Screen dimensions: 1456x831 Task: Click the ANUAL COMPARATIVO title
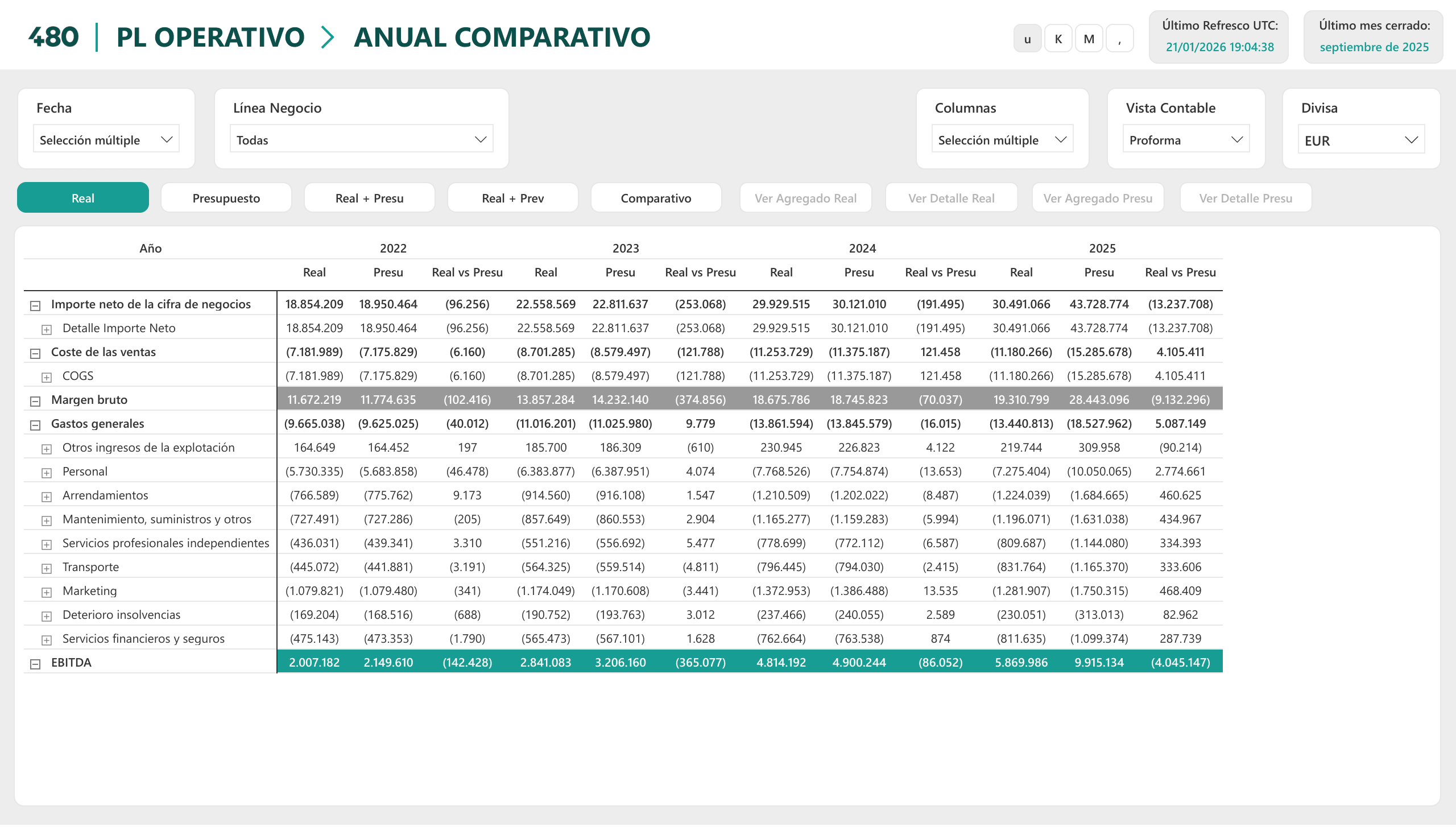click(502, 37)
